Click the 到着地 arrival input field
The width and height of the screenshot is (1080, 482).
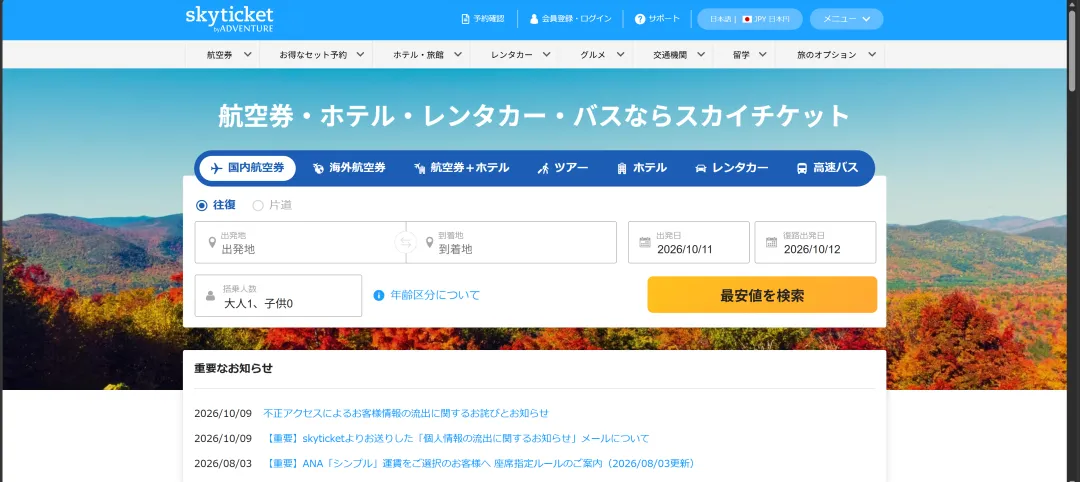coord(512,242)
